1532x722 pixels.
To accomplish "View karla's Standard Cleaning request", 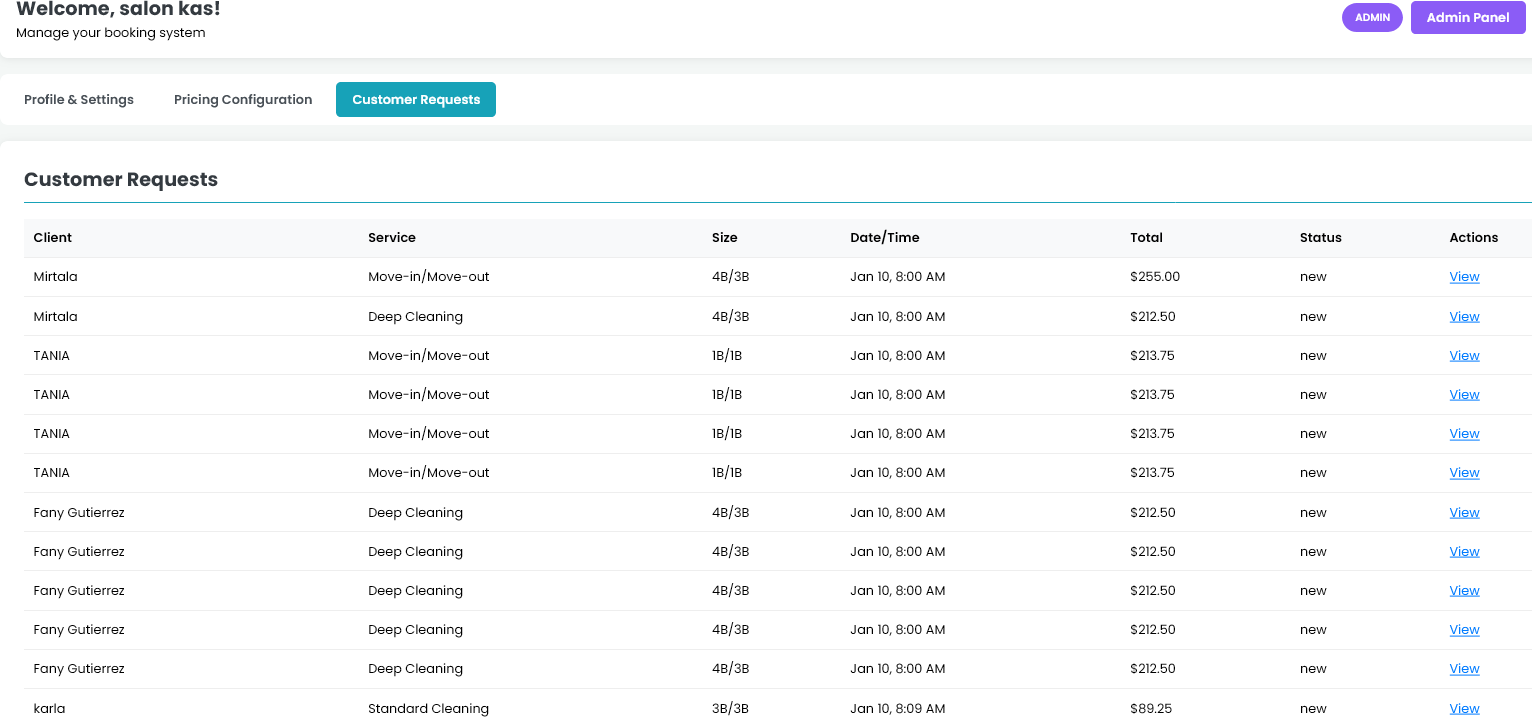I will tap(1464, 708).
